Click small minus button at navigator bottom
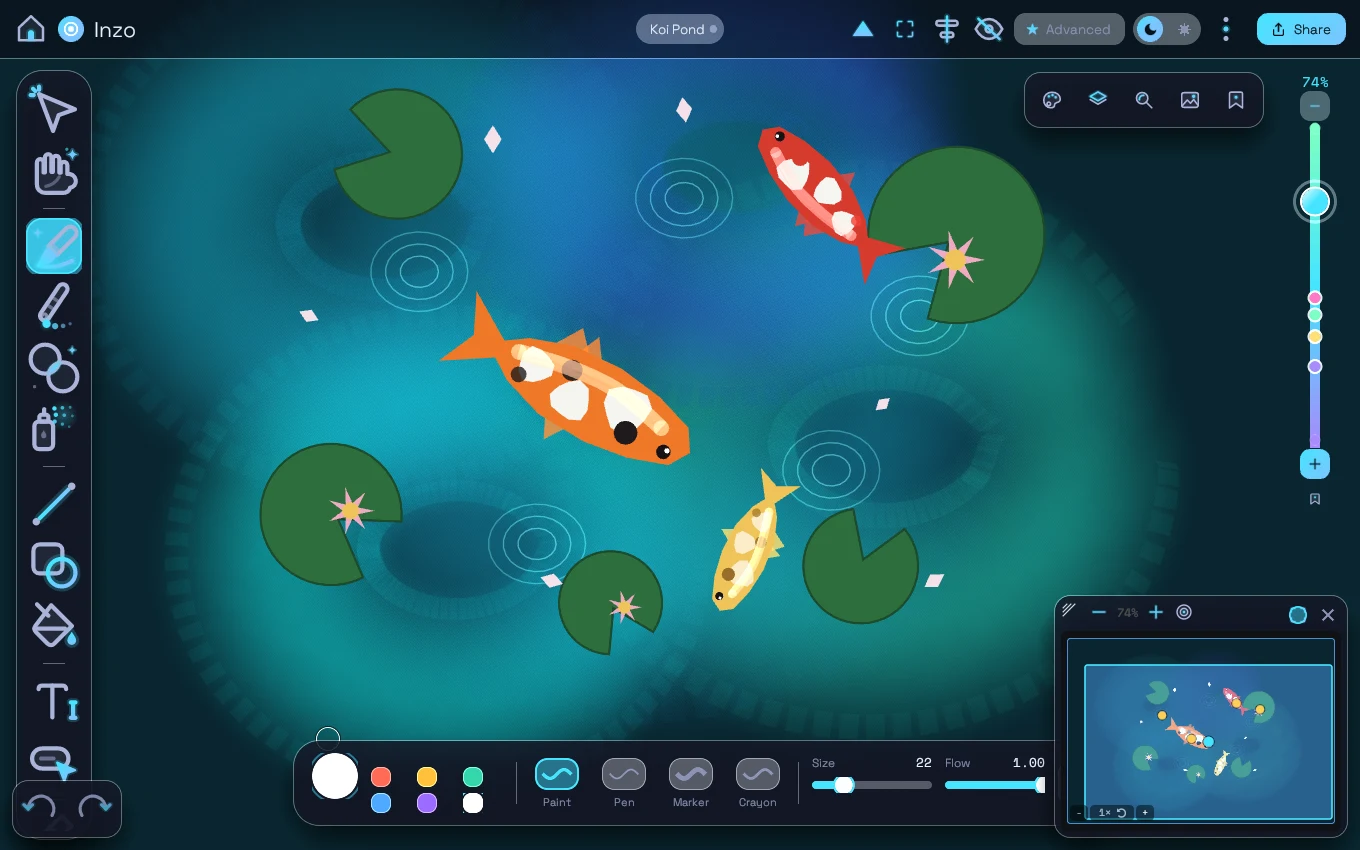 point(1080,813)
